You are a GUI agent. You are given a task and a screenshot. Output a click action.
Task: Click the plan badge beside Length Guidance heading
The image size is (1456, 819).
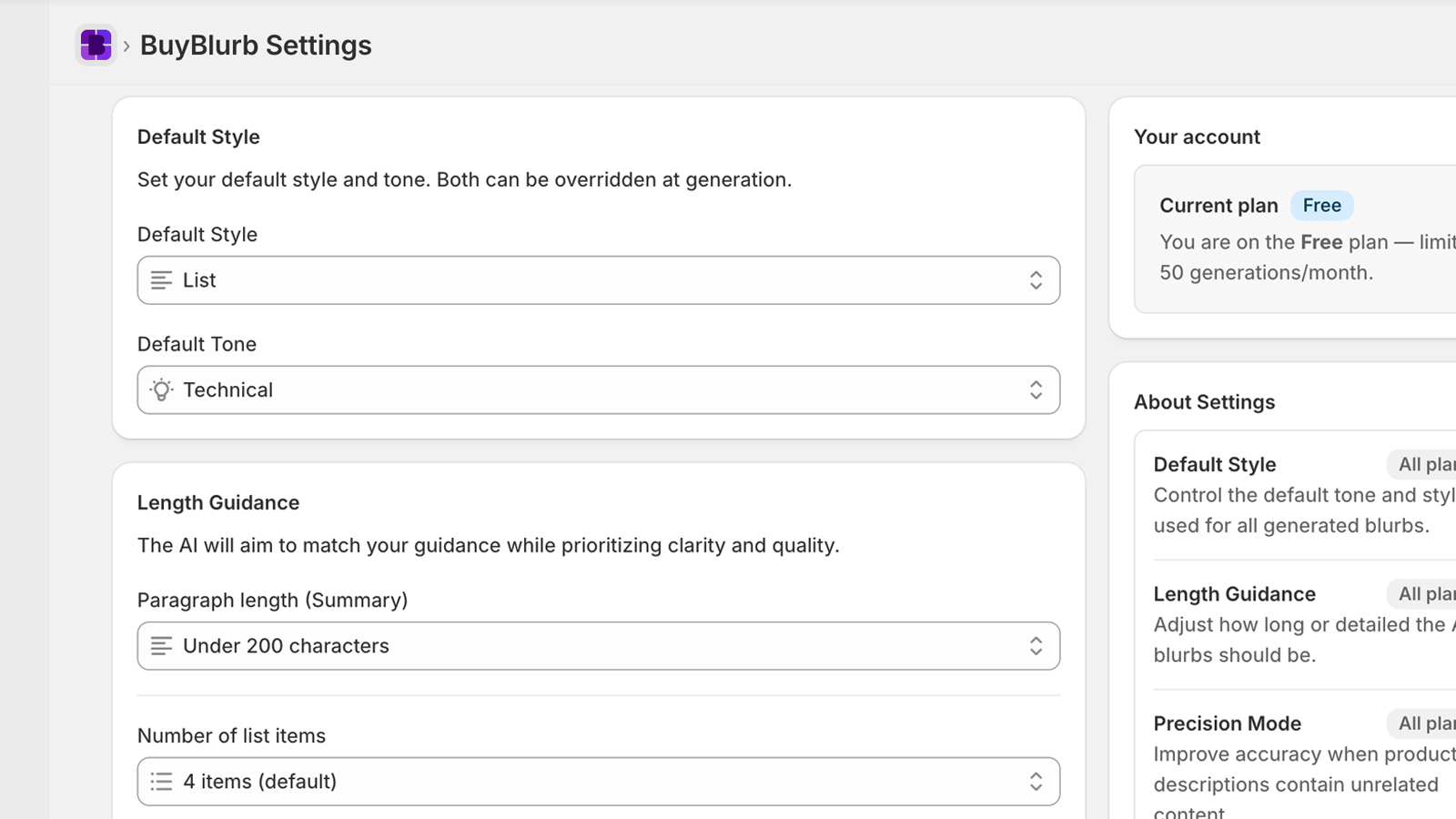pos(1427,593)
